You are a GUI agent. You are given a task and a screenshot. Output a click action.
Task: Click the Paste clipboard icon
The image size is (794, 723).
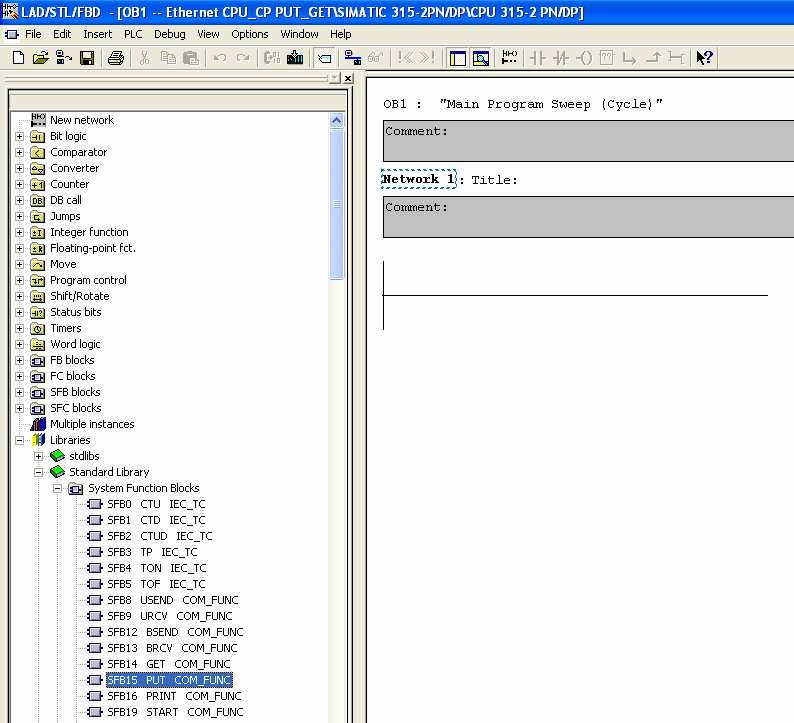click(190, 58)
